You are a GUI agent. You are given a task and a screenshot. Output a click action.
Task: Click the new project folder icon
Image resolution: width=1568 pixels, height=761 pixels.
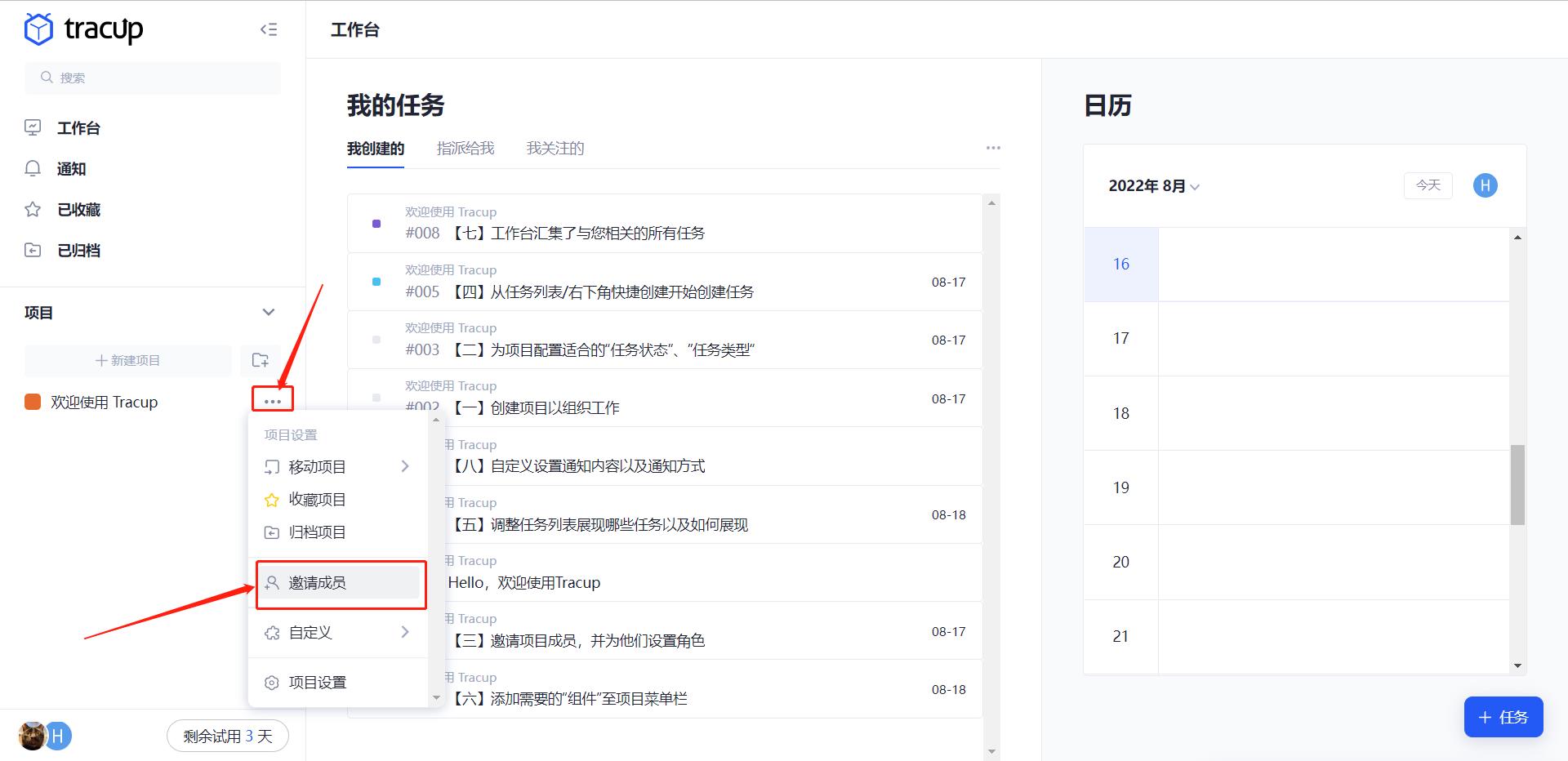click(261, 360)
